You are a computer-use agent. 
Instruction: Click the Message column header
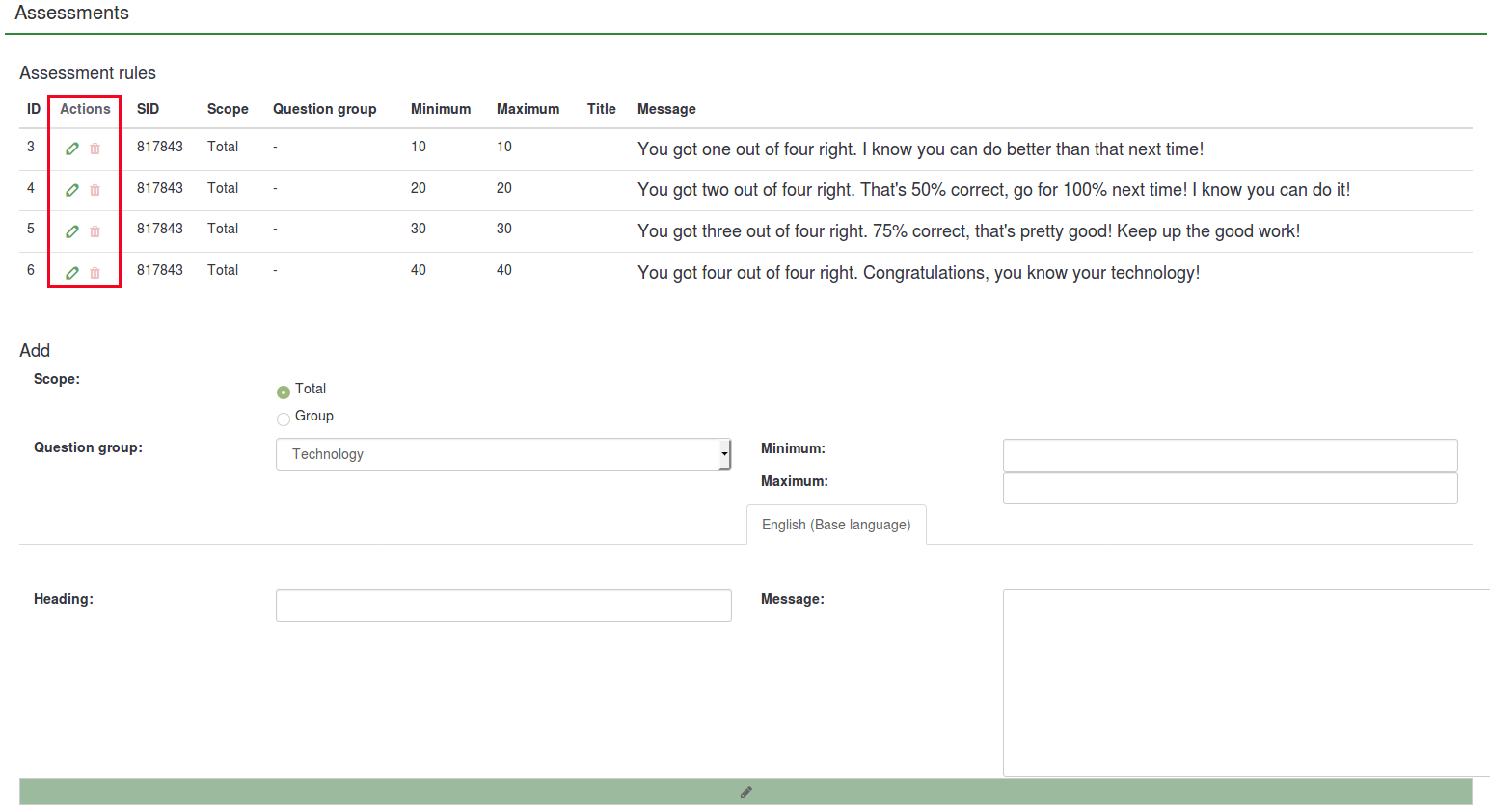[666, 109]
